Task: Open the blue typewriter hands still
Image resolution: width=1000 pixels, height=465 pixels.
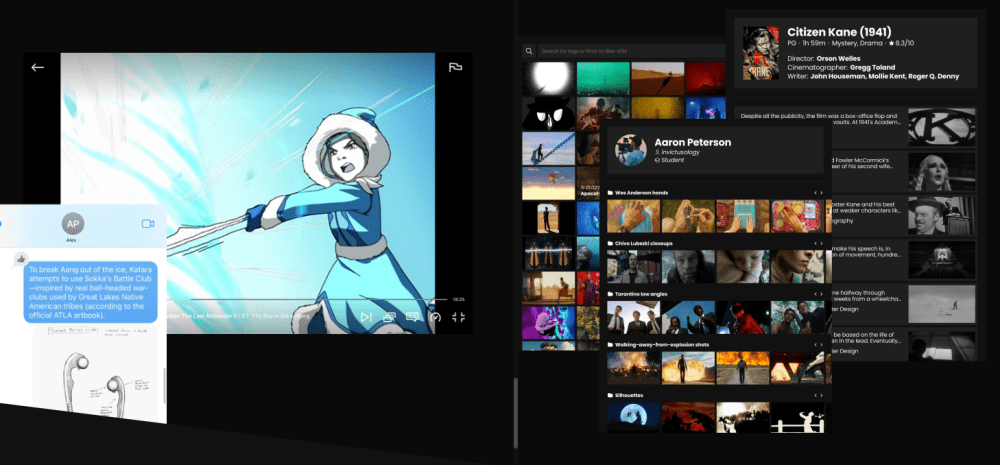Action: [x=743, y=216]
